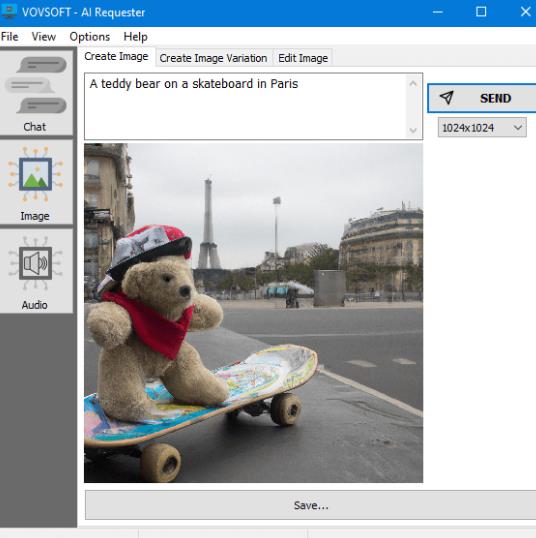The image size is (536, 538).
Task: Open the Options menu
Action: click(90, 37)
